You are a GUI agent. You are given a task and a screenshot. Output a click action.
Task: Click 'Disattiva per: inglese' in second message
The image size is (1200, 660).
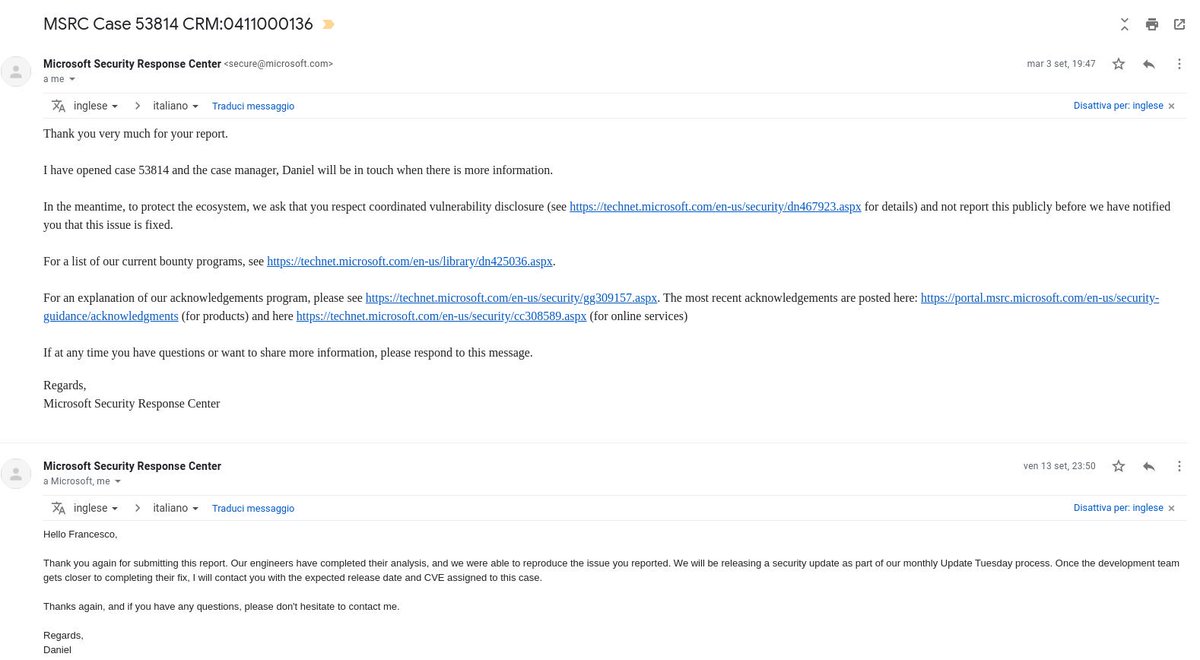[x=1118, y=508]
